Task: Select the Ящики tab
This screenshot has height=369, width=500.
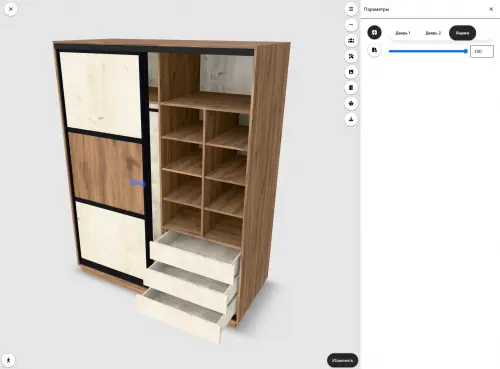Action: point(462,33)
